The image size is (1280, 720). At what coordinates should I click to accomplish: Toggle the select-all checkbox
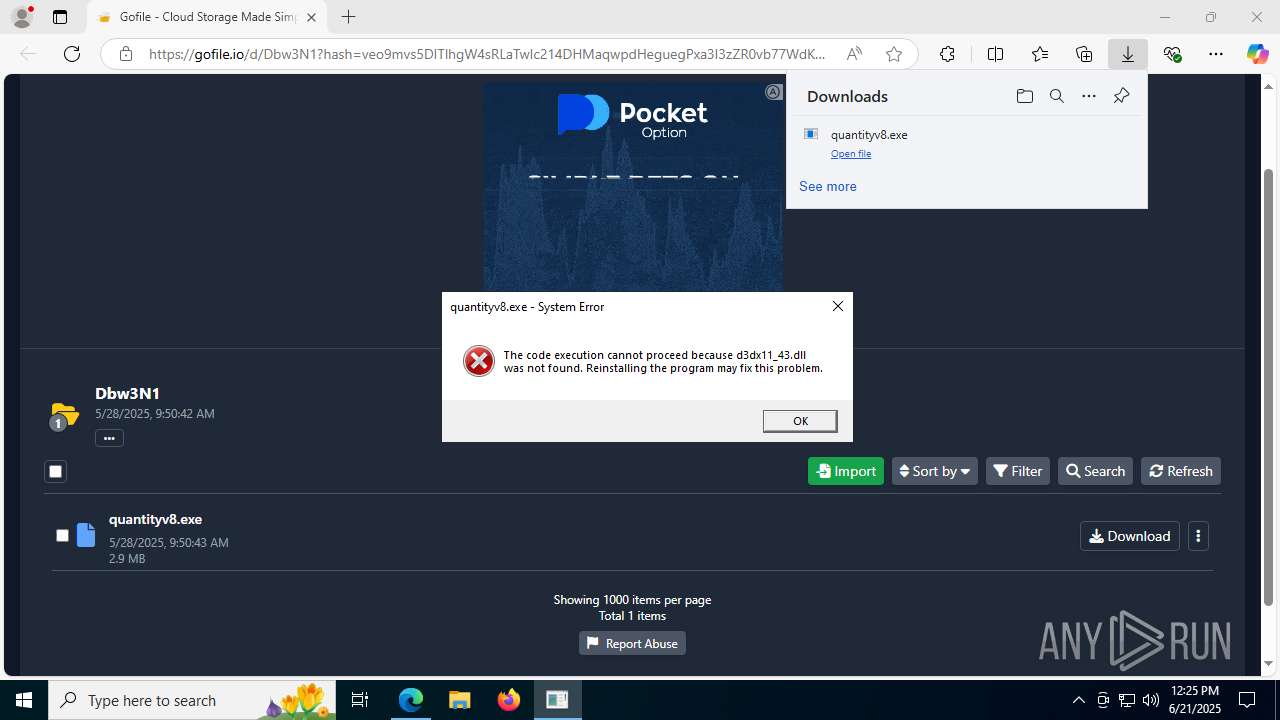point(55,471)
